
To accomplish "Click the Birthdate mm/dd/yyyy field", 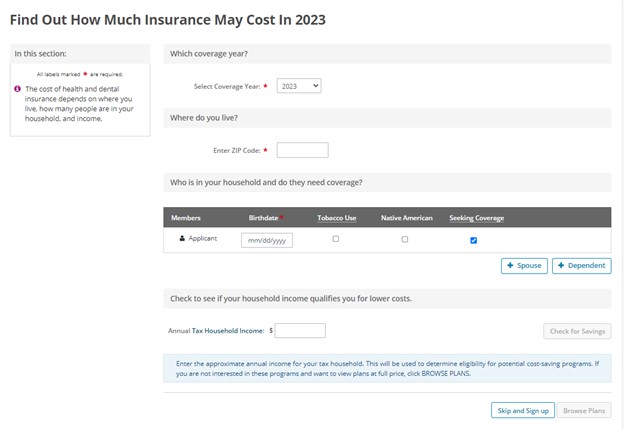I will [x=267, y=240].
